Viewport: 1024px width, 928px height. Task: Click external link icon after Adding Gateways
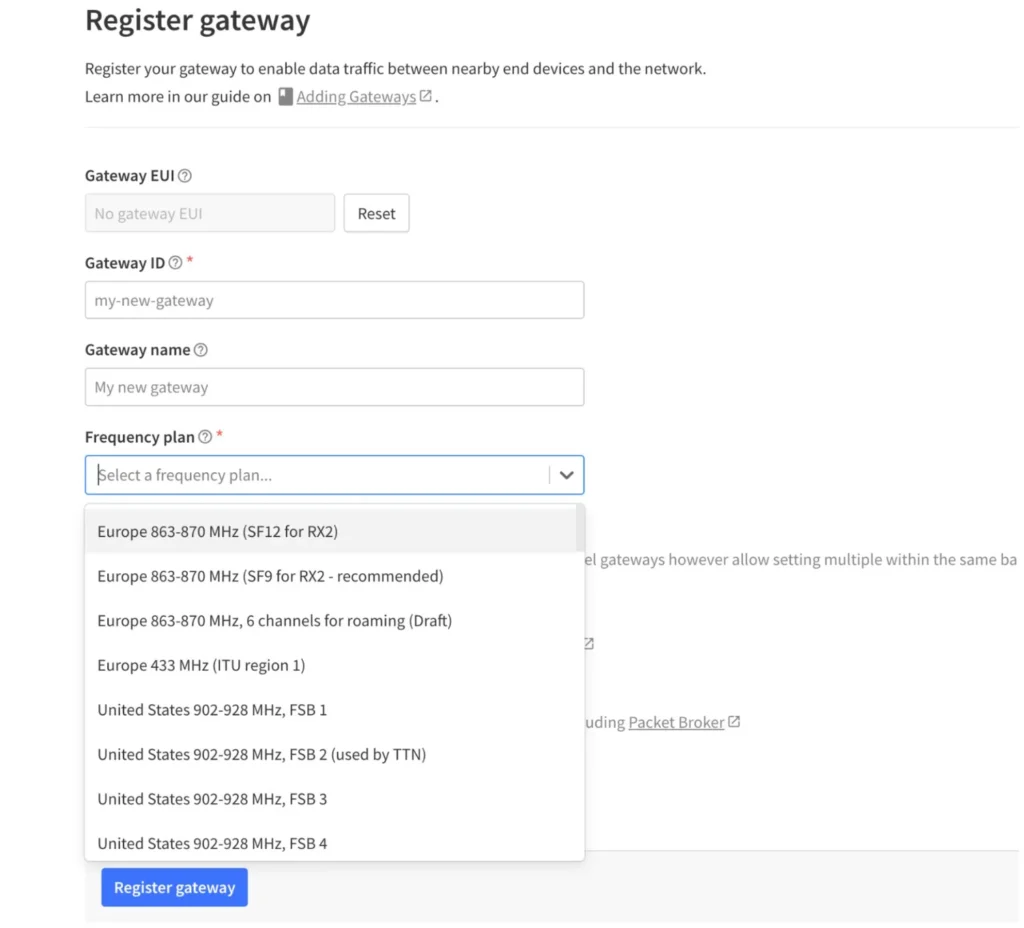click(x=426, y=96)
